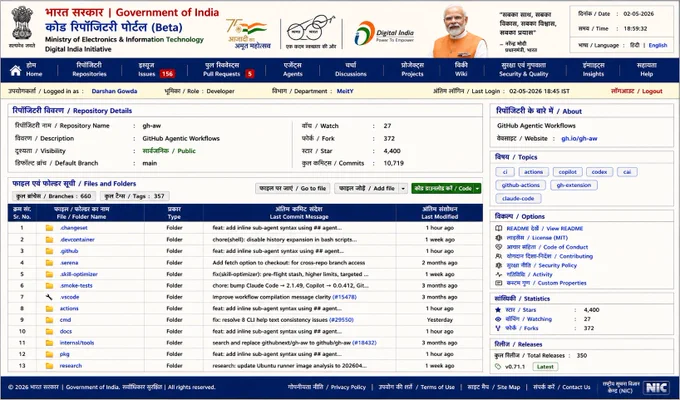Click the eye icon beside Watching
The image size is (680, 400).
(498, 319)
